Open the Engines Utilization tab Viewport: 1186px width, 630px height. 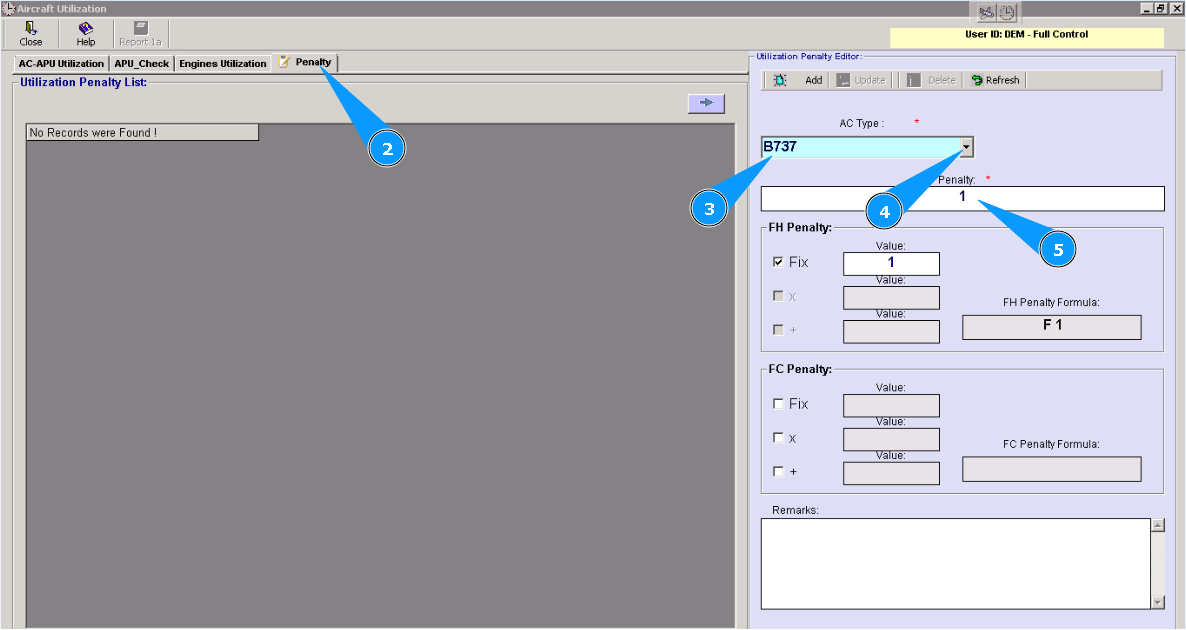tap(222, 64)
